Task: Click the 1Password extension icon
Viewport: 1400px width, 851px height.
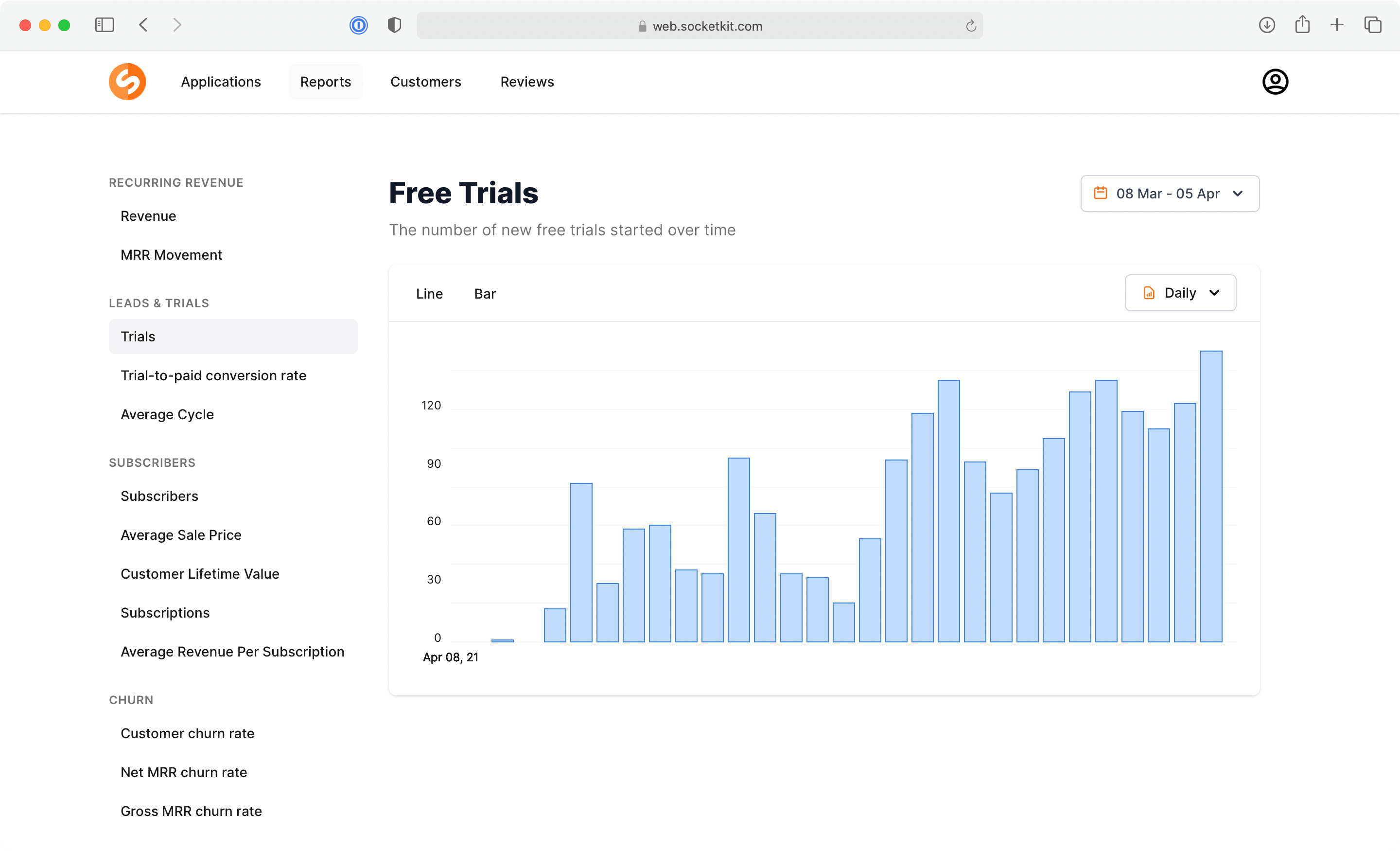Action: 359,25
